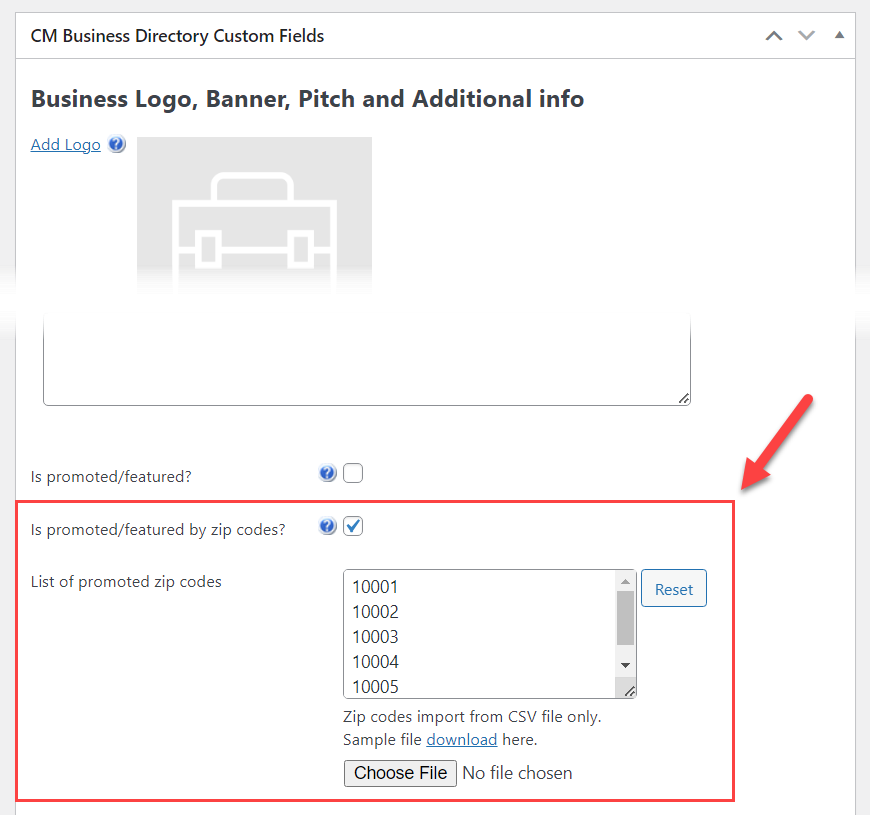This screenshot has width=870, height=815.
Task: Click the 'No file chosen' text
Action: pos(517,773)
